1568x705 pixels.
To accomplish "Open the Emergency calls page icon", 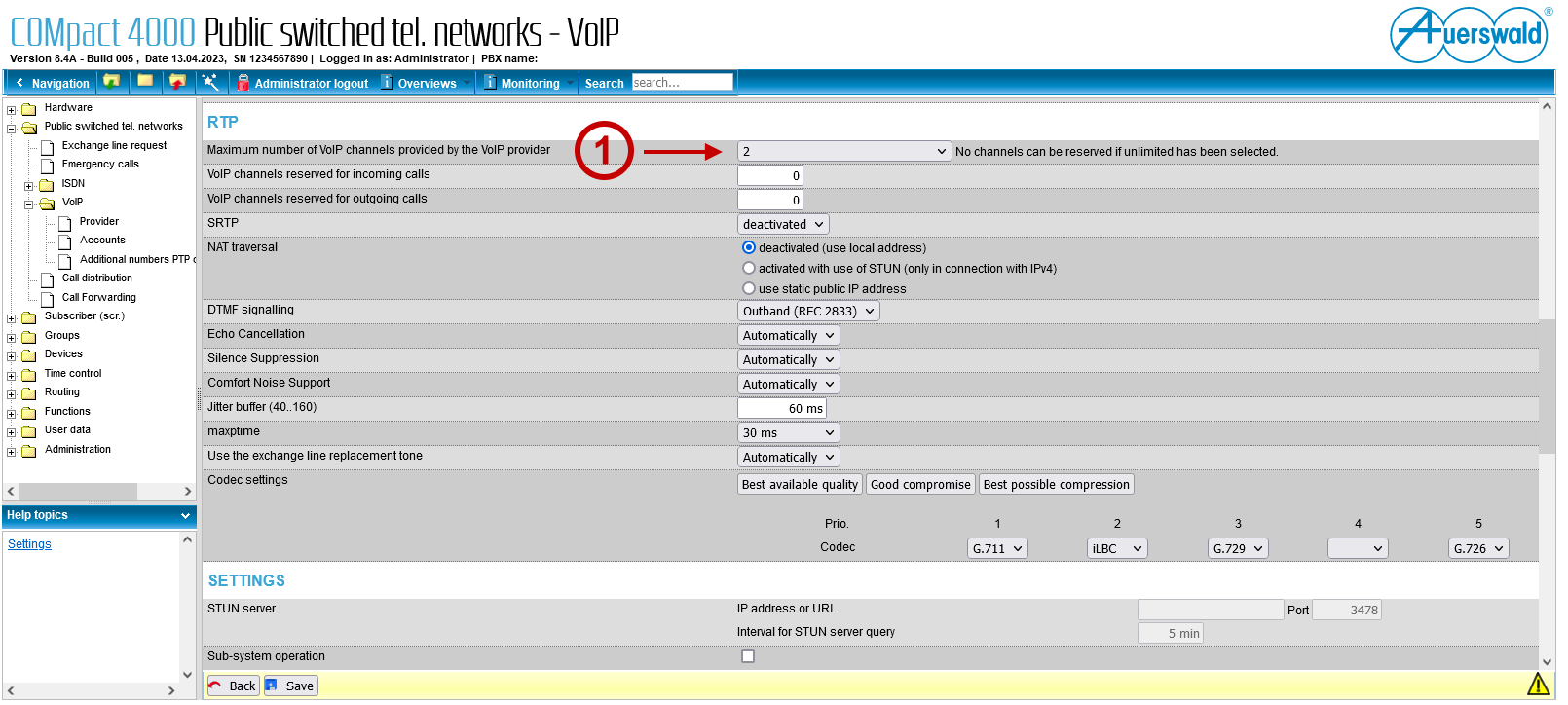I will pos(47,166).
